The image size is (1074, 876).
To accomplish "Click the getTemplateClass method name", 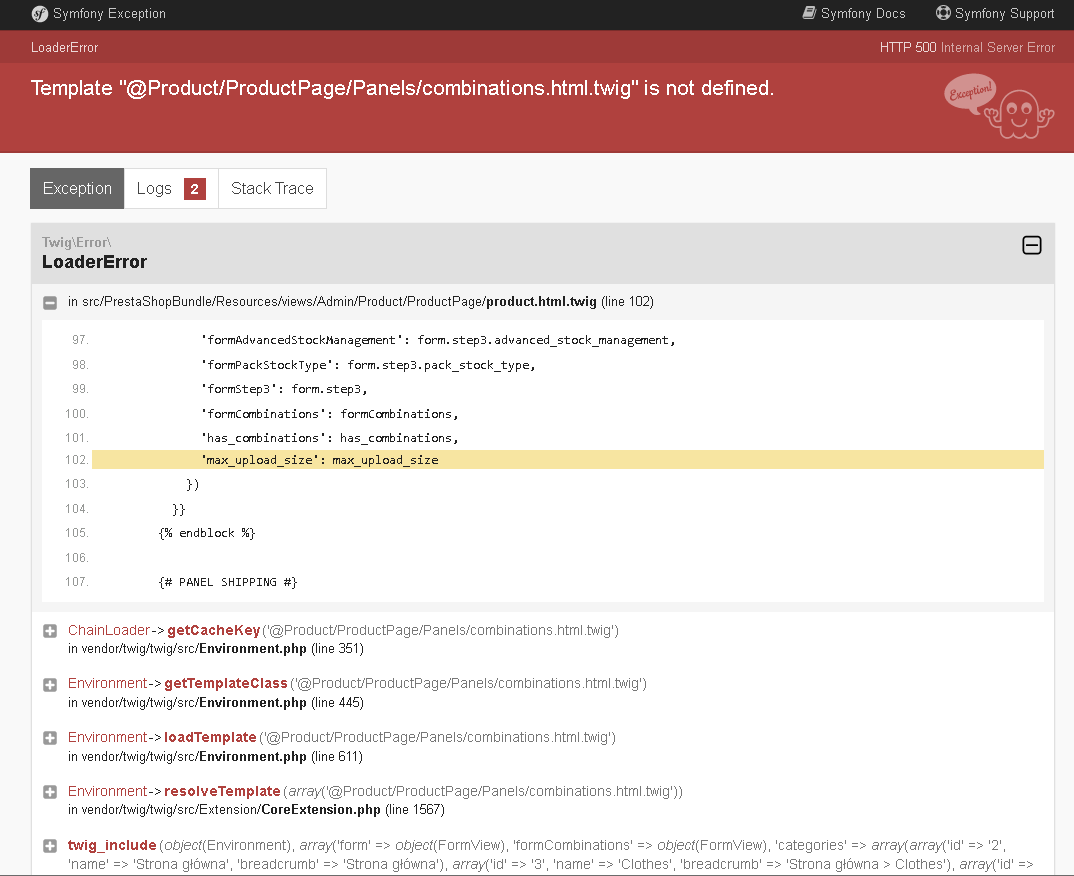I will pos(226,683).
